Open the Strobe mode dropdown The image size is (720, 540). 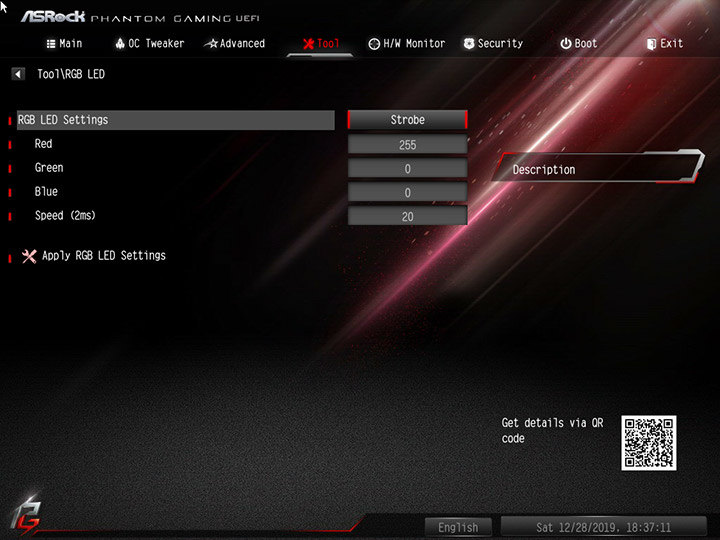pos(407,120)
